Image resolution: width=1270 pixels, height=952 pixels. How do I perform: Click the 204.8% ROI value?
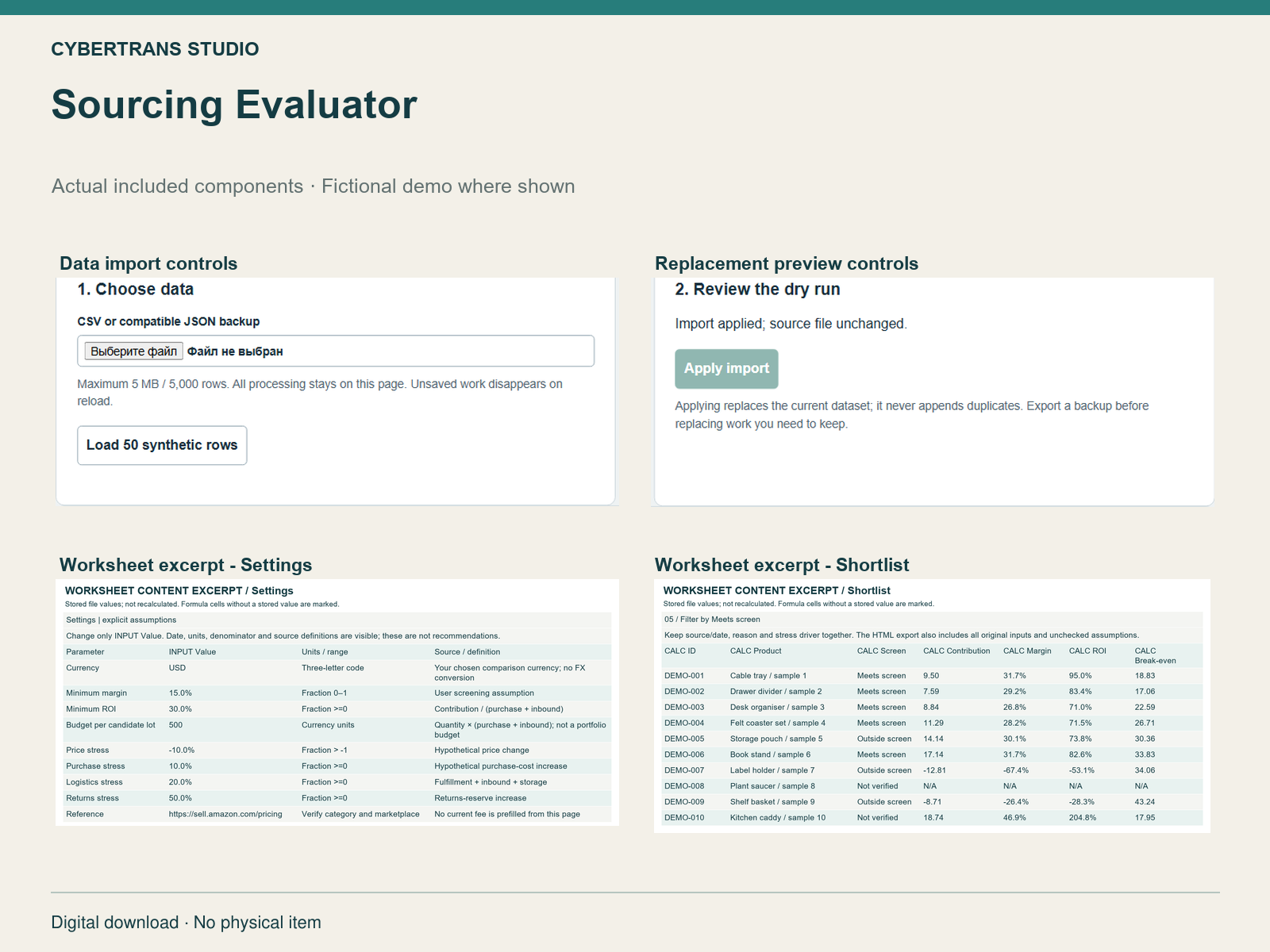coord(1083,817)
